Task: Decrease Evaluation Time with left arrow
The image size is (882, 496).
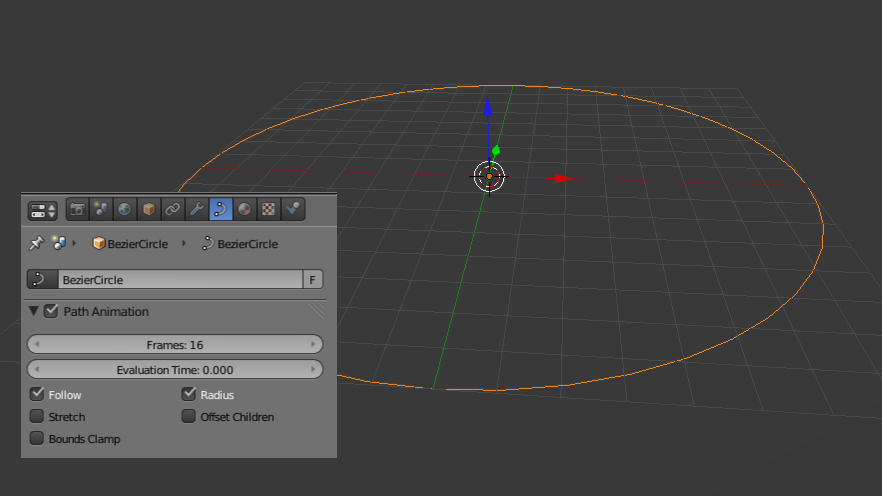Action: 37,369
